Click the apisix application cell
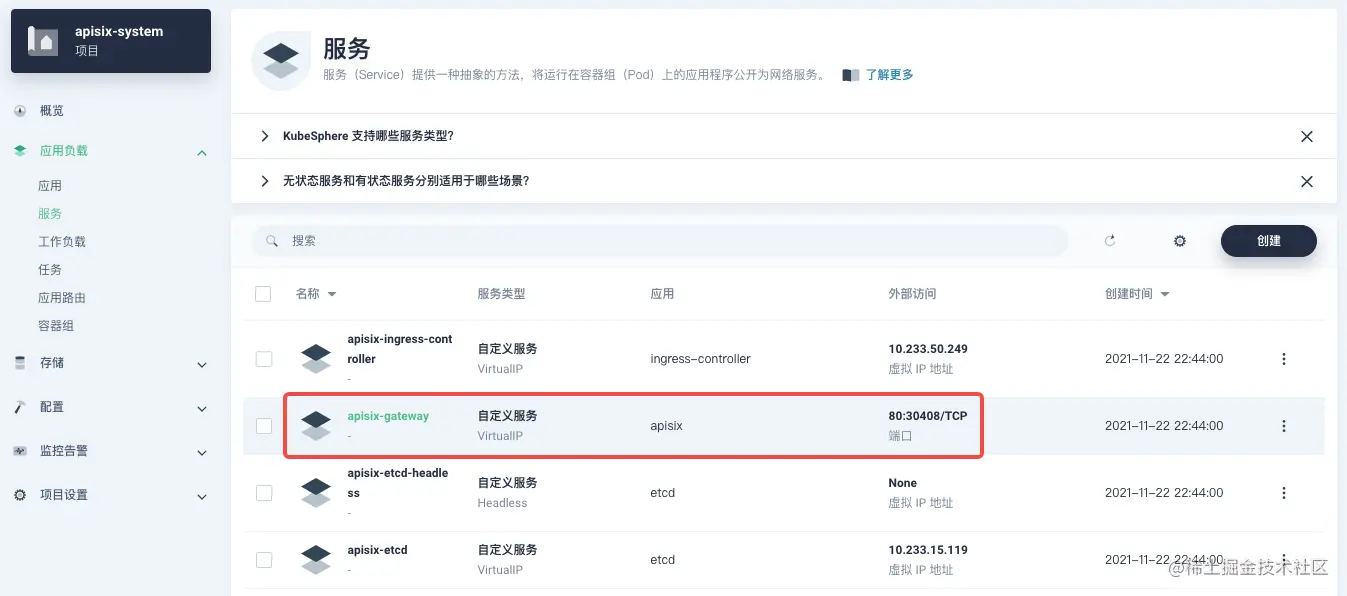Viewport: 1347px width, 596px height. click(666, 426)
